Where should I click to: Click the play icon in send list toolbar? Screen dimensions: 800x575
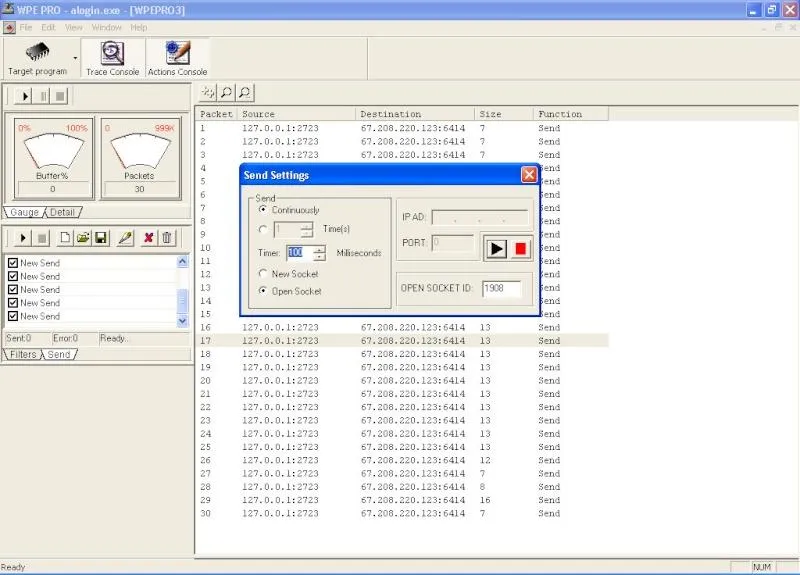[x=22, y=238]
